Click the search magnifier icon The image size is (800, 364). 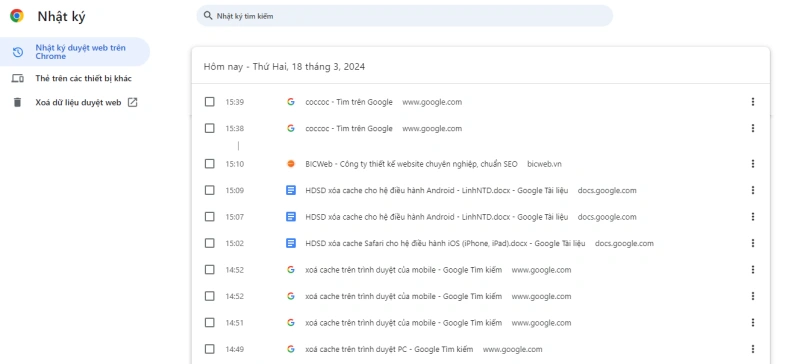click(x=208, y=16)
